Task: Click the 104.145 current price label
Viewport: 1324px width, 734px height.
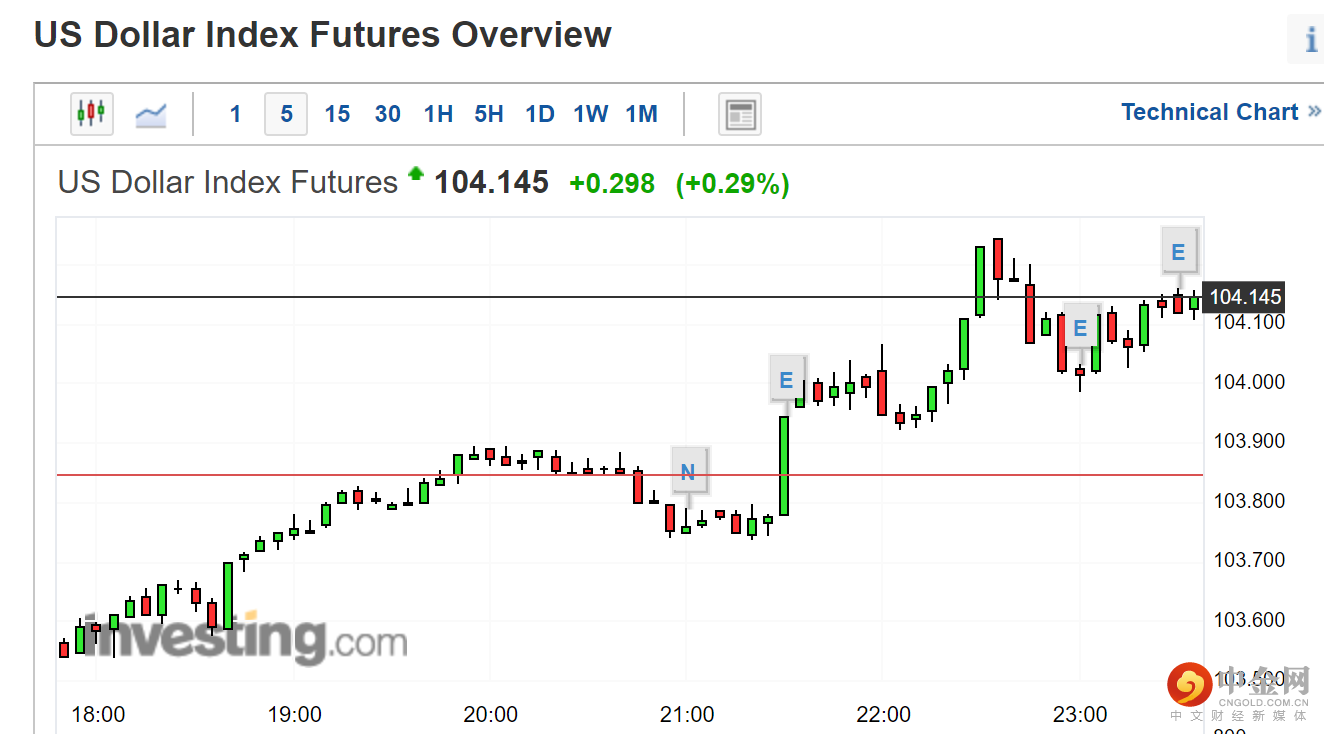Action: tap(1244, 297)
